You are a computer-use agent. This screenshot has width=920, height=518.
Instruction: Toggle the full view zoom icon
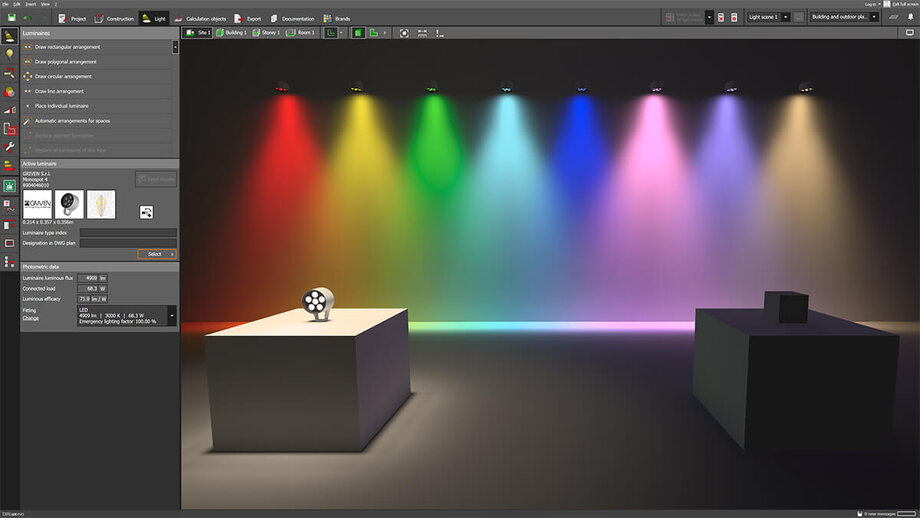[404, 33]
